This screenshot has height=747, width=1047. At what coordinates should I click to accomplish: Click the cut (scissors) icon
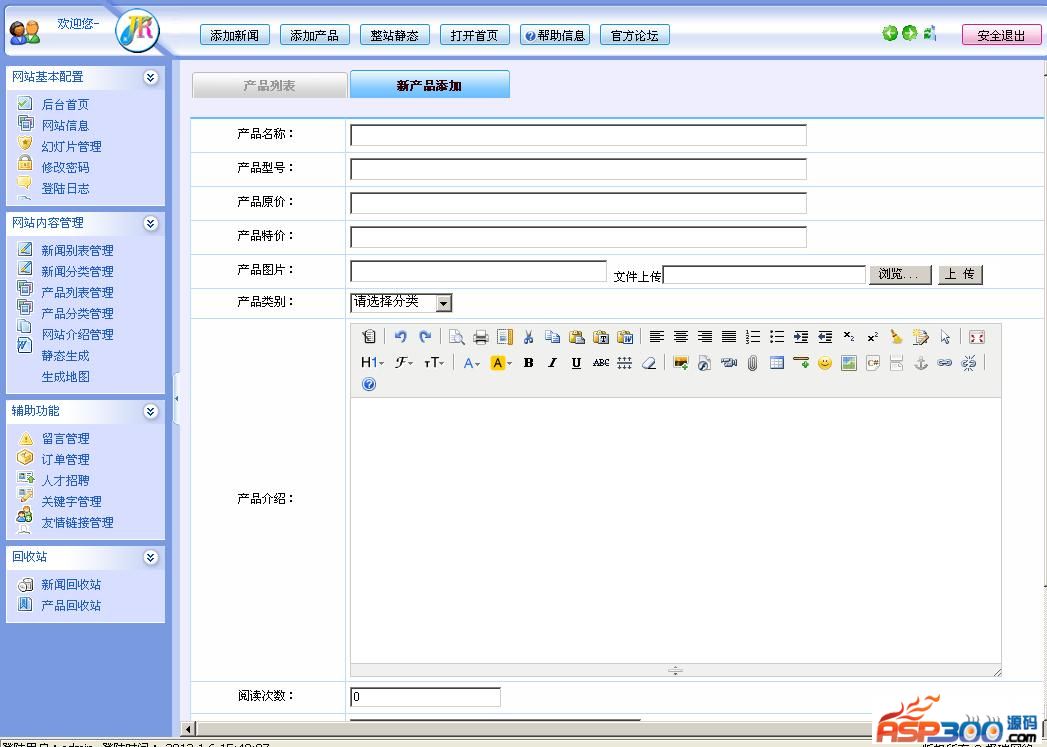click(x=528, y=337)
